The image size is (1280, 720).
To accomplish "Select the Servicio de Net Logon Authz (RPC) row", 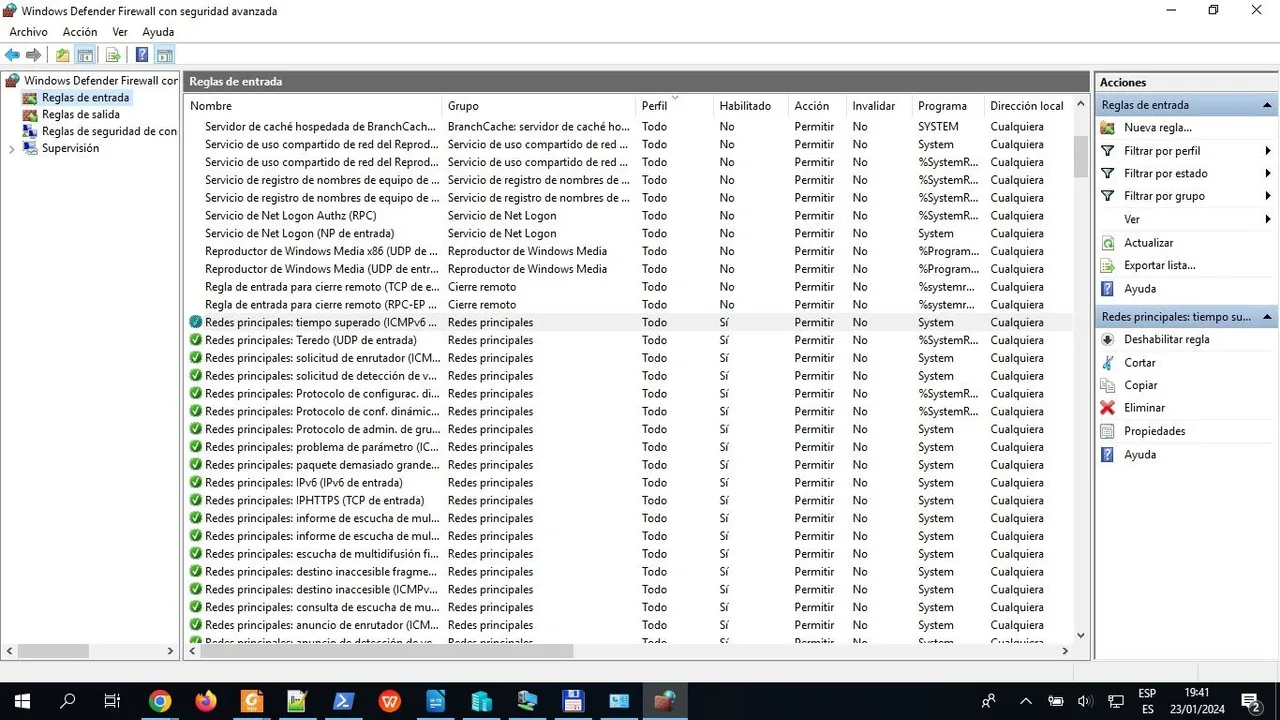I will (x=629, y=216).
